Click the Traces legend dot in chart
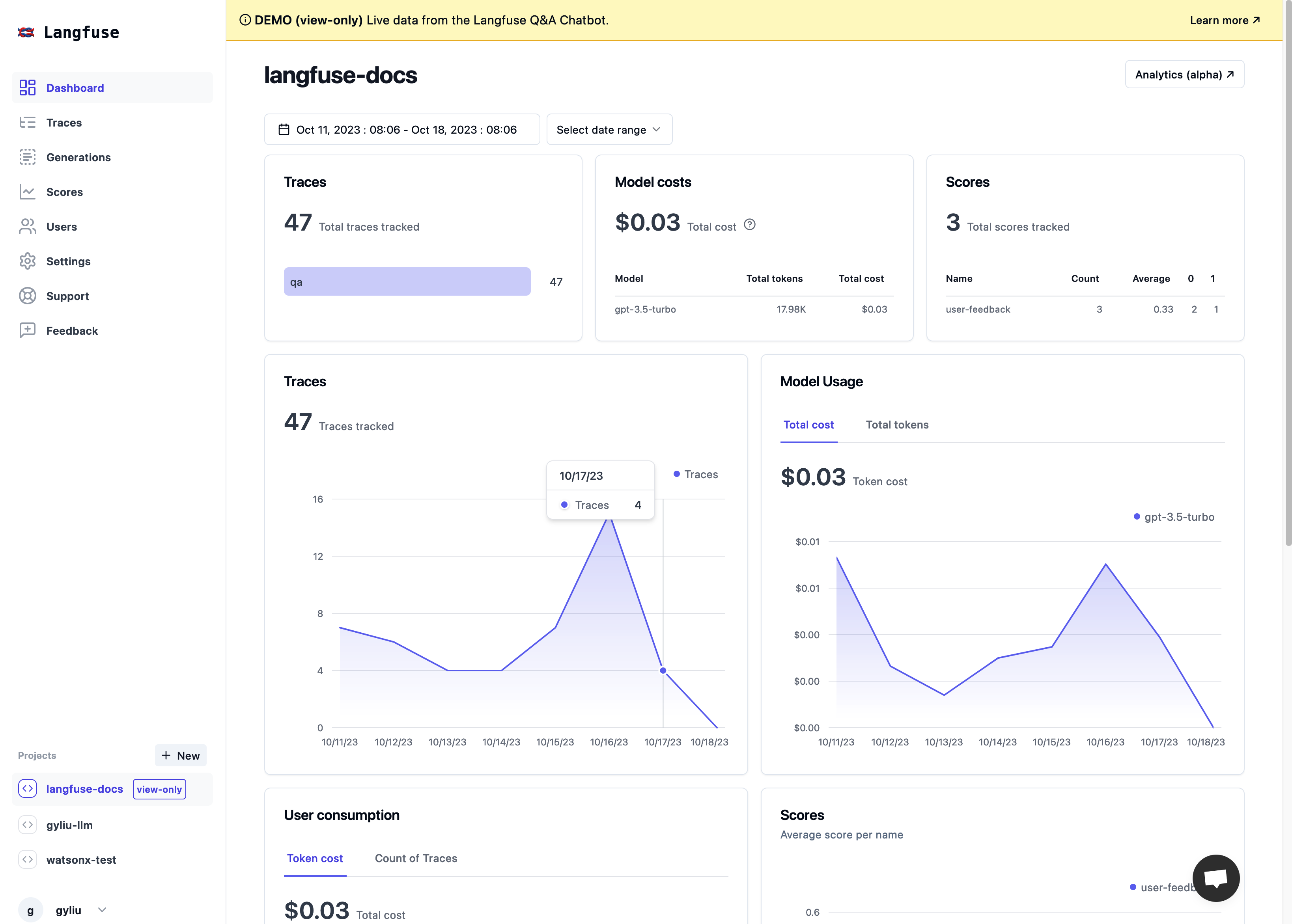The image size is (1292, 924). [677, 474]
